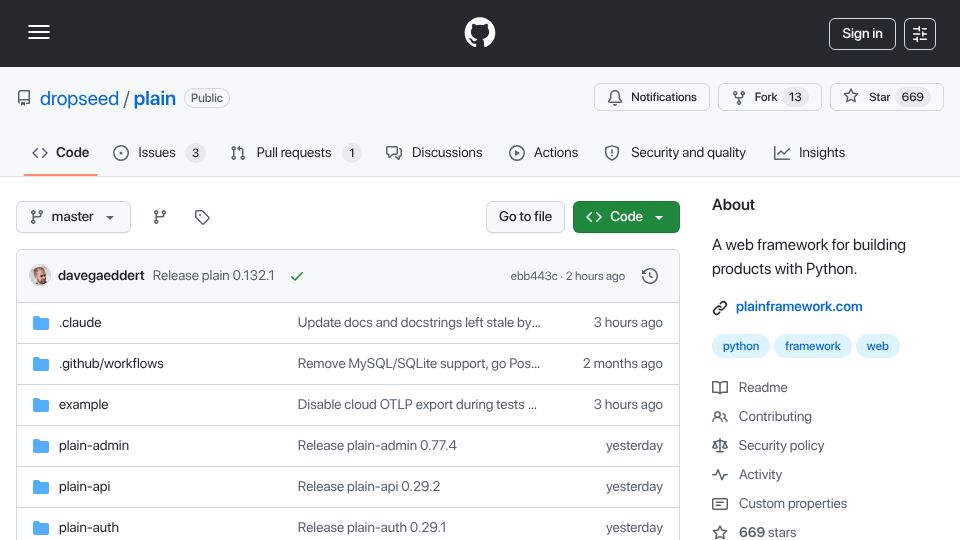The image size is (960, 540).
Task: Open davegaeddert's avatar thumbnail
Action: (x=40, y=276)
